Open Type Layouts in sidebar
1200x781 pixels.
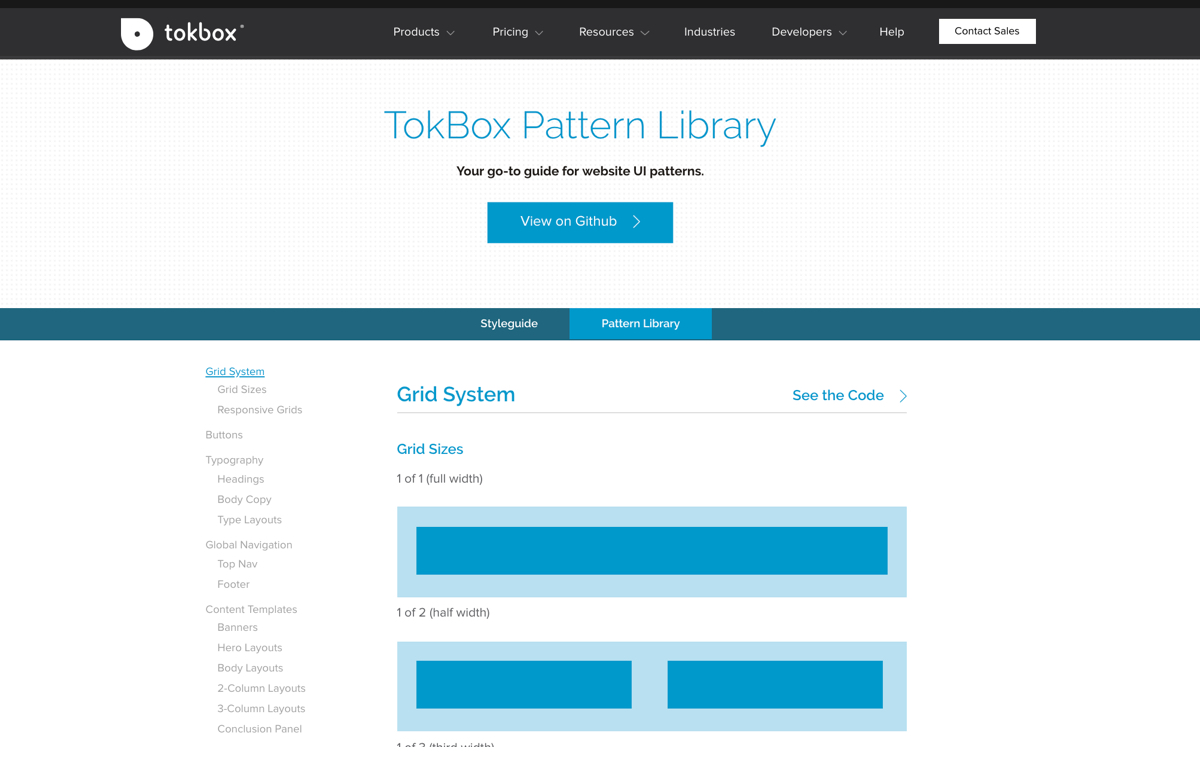pyautogui.click(x=250, y=520)
